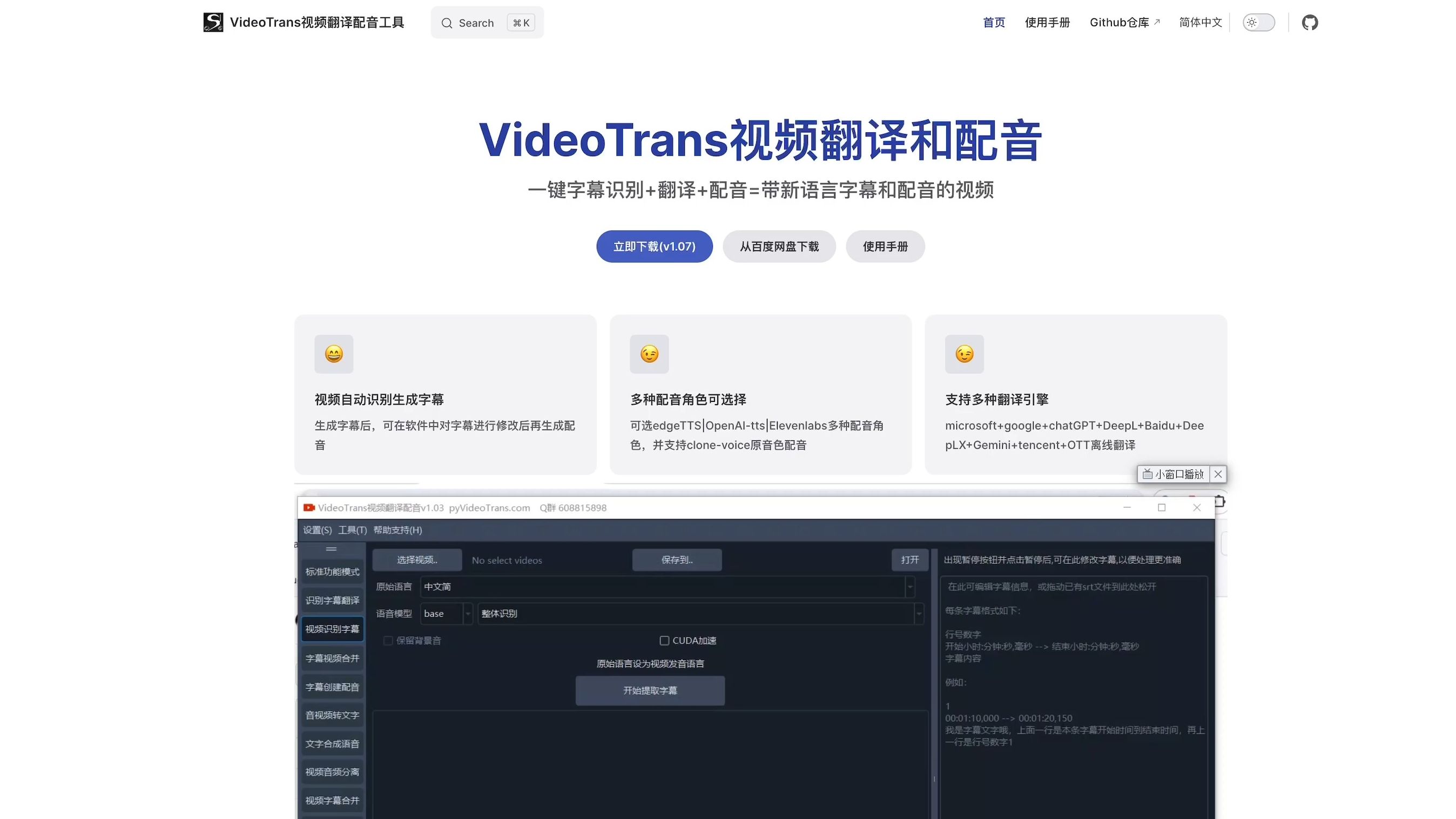Click the hamburger lines icon above sidebar

pyautogui.click(x=331, y=549)
